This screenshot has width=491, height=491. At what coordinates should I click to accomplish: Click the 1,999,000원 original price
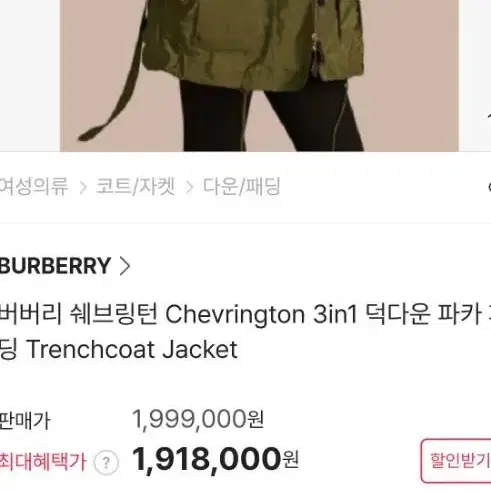click(x=198, y=419)
